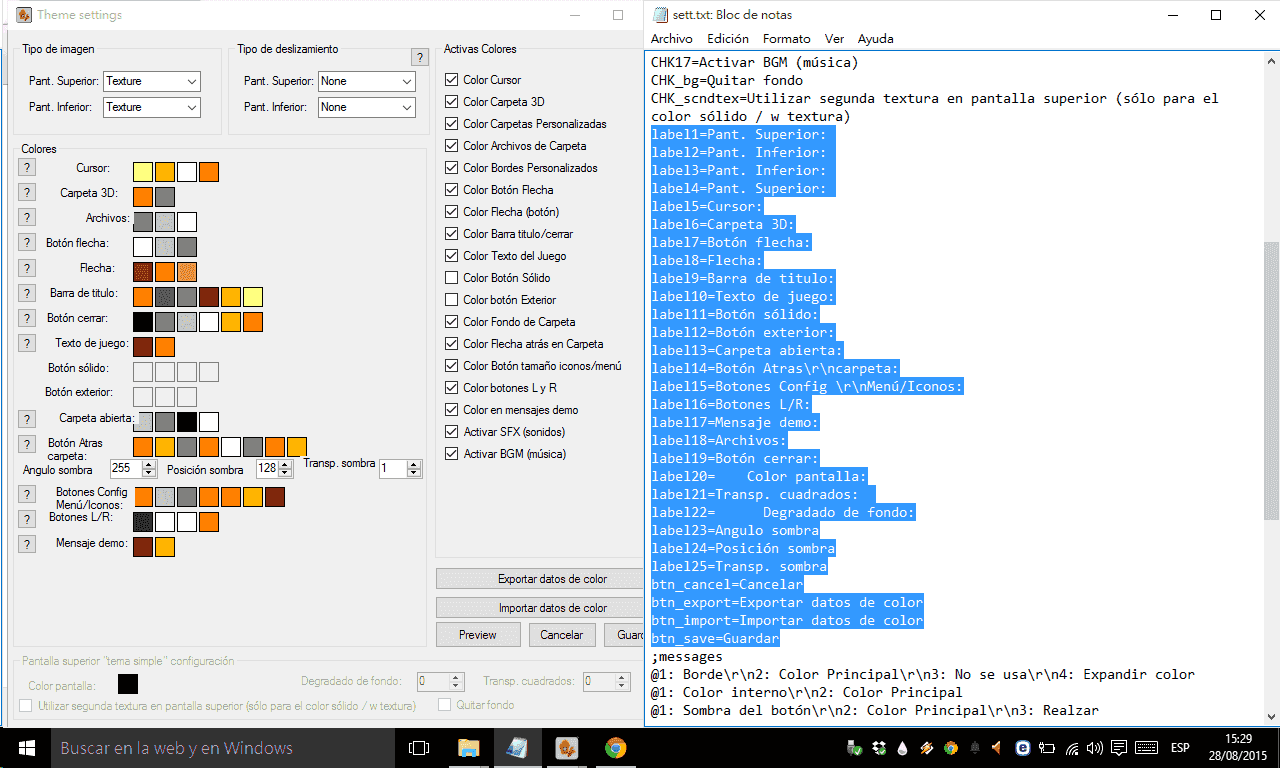The width and height of the screenshot is (1280, 768).
Task: Toggle Color Barra titulo/cerrar checkbox
Action: [x=452, y=234]
